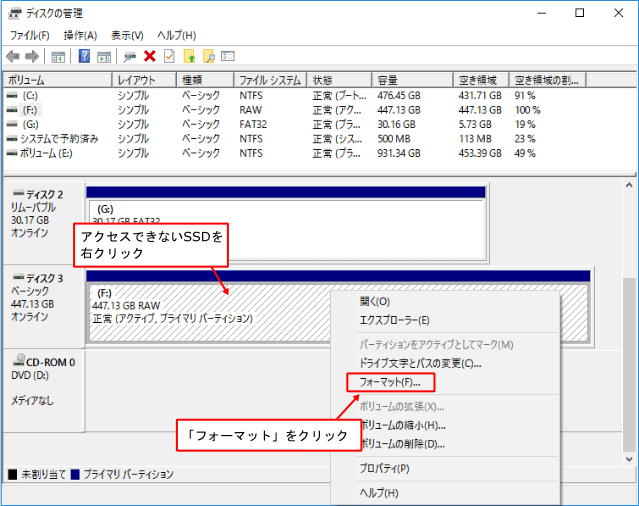Screen dimensions: 639x506
Task: Select the システムで予約済み volume row
Action: point(319,139)
